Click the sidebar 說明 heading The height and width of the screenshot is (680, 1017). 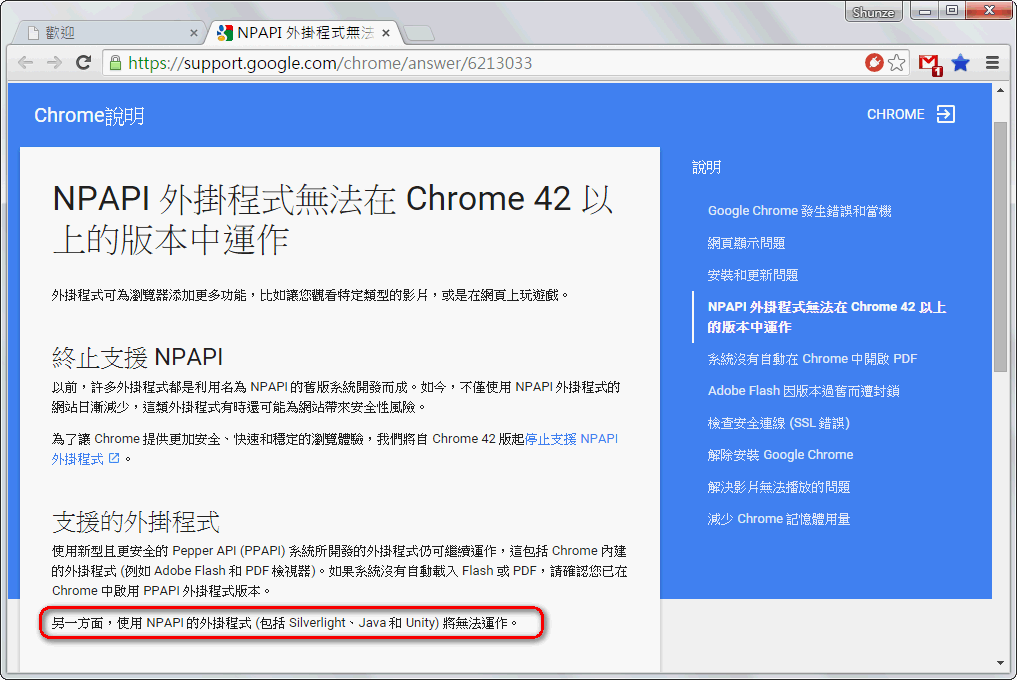click(x=706, y=167)
